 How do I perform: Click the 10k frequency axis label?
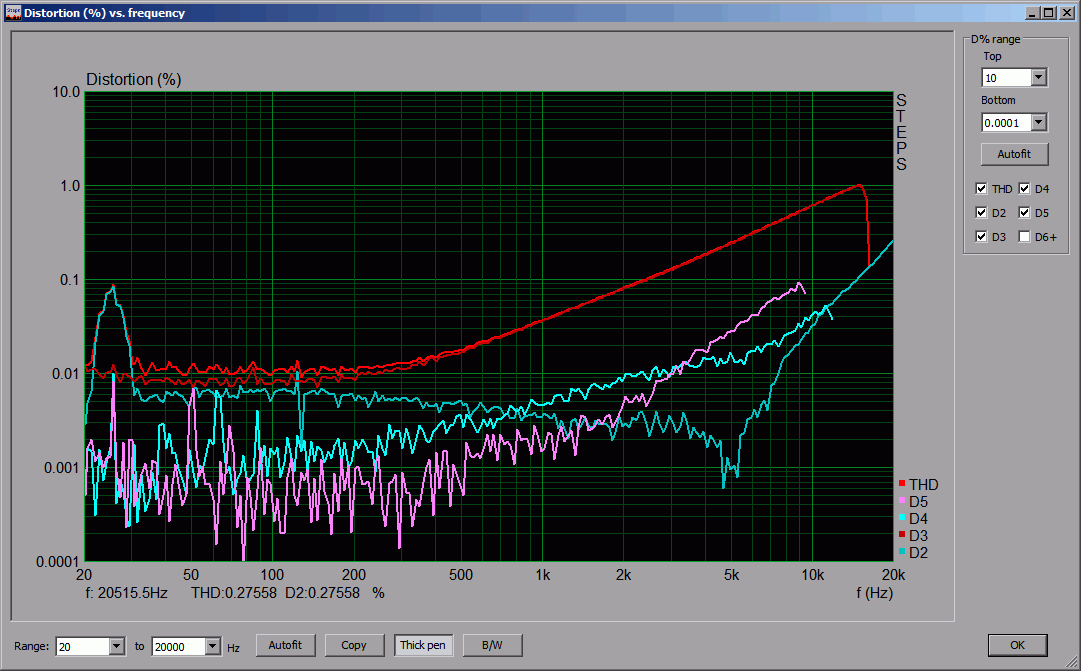point(812,575)
